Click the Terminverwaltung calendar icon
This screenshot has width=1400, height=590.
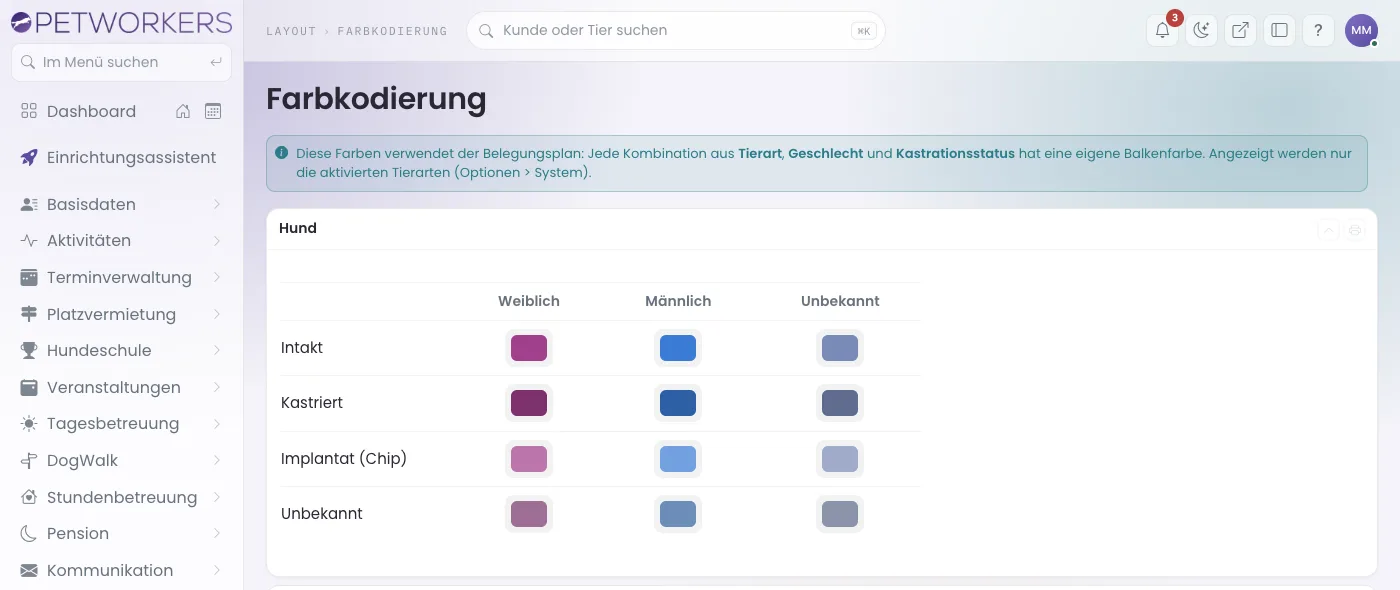click(x=29, y=277)
